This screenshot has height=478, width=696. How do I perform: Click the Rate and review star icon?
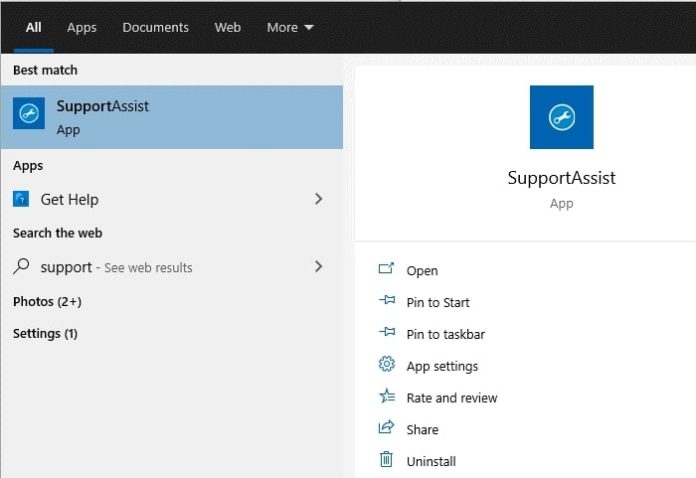coord(386,397)
